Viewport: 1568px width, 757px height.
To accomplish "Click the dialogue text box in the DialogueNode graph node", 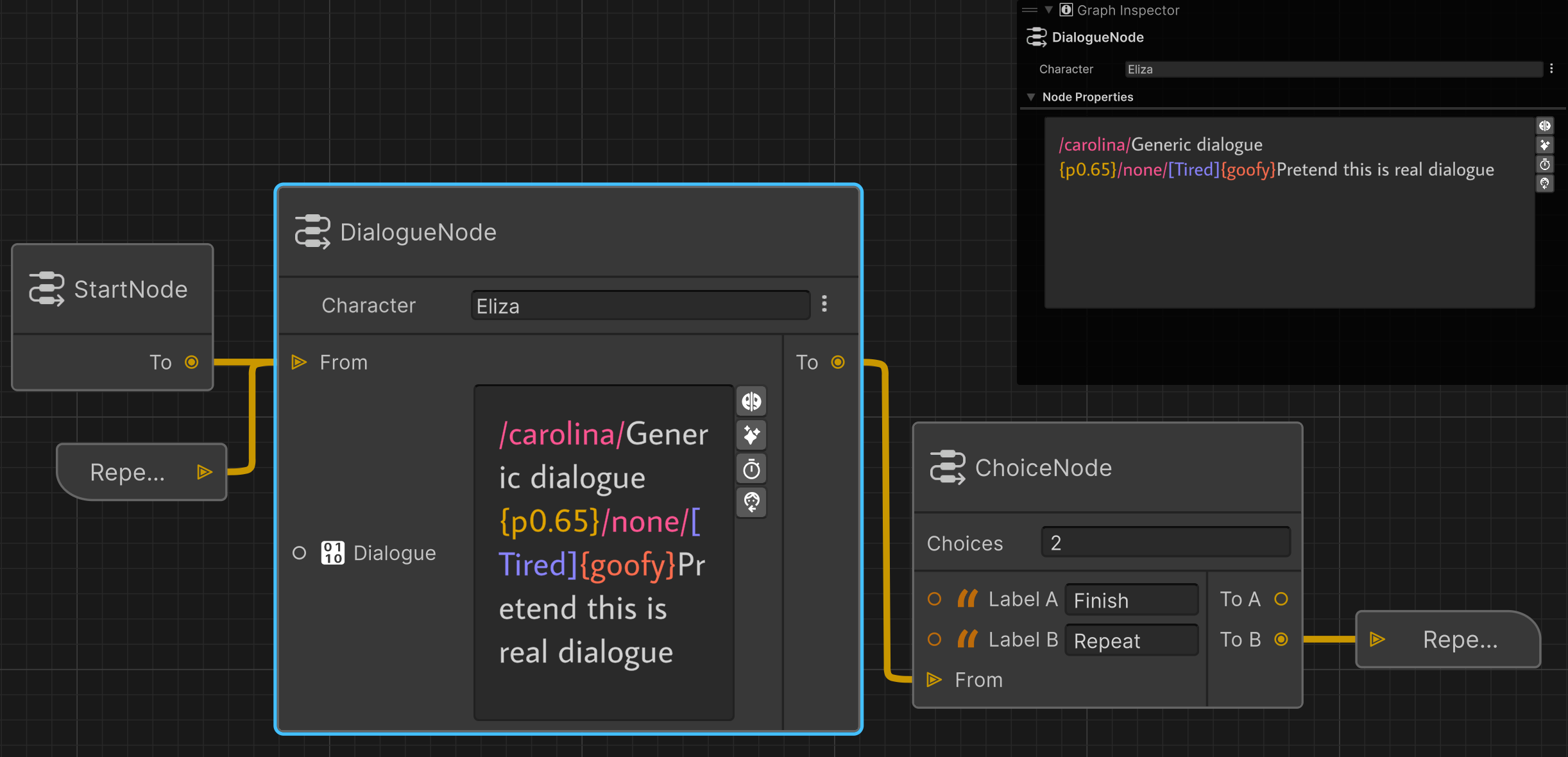I will point(604,552).
